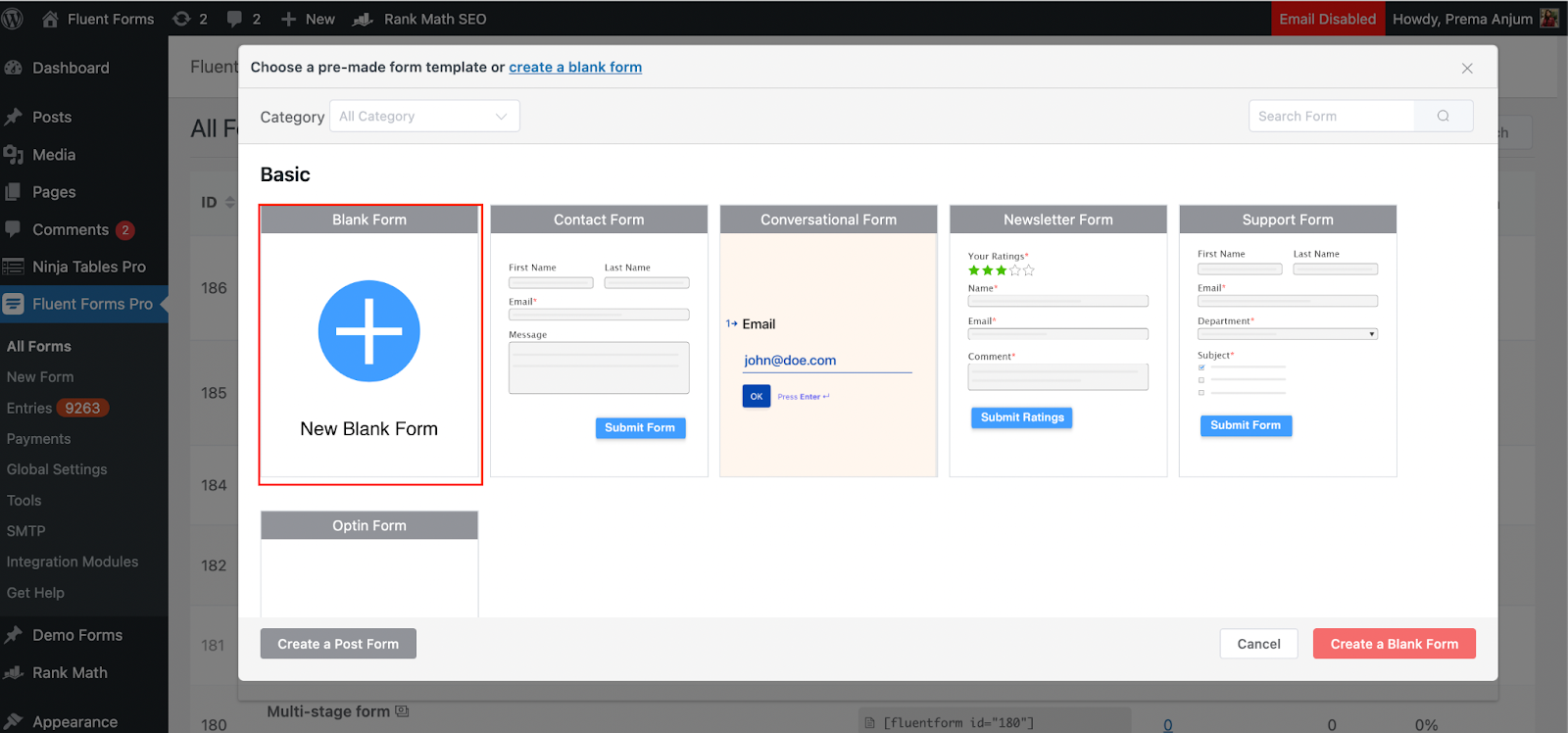1568x733 pixels.
Task: Open SMTP submenu item
Action: [26, 531]
